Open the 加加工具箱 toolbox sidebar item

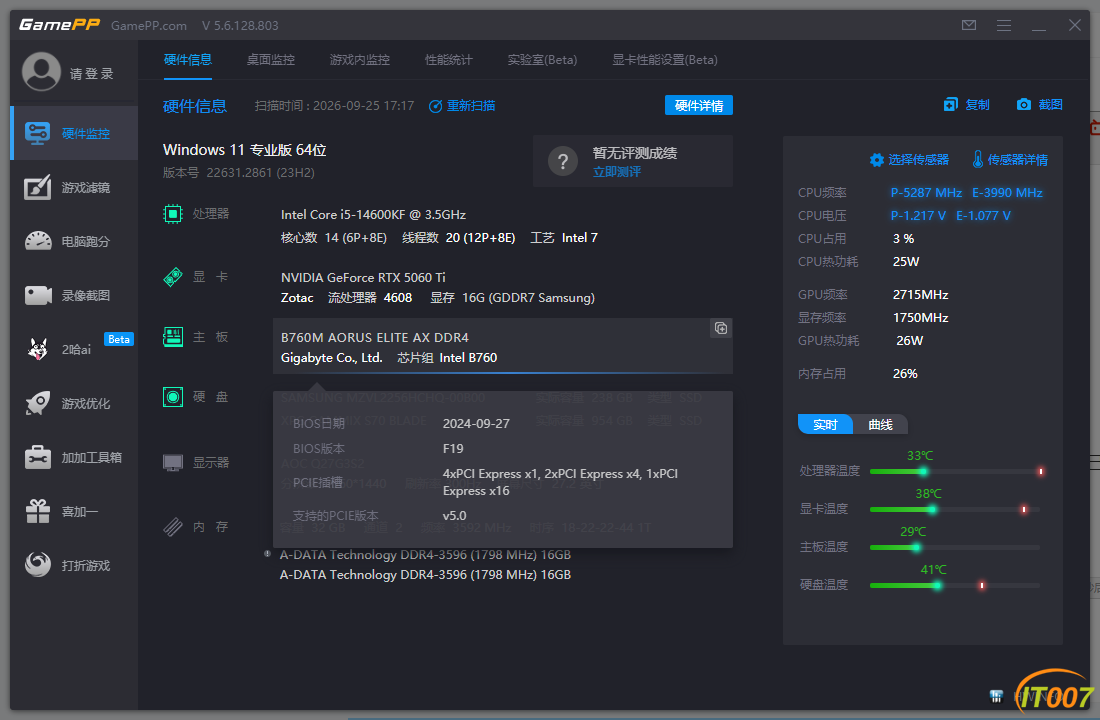[x=74, y=458]
